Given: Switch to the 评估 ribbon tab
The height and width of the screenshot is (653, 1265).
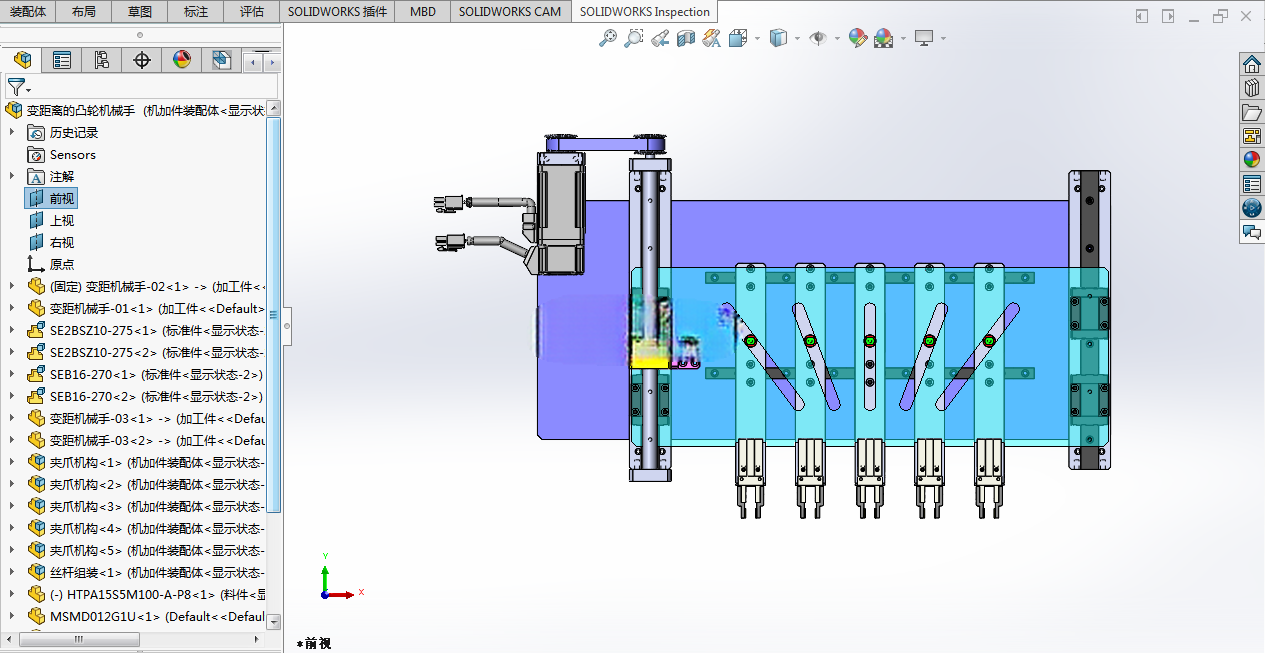Looking at the screenshot, I should (x=252, y=12).
